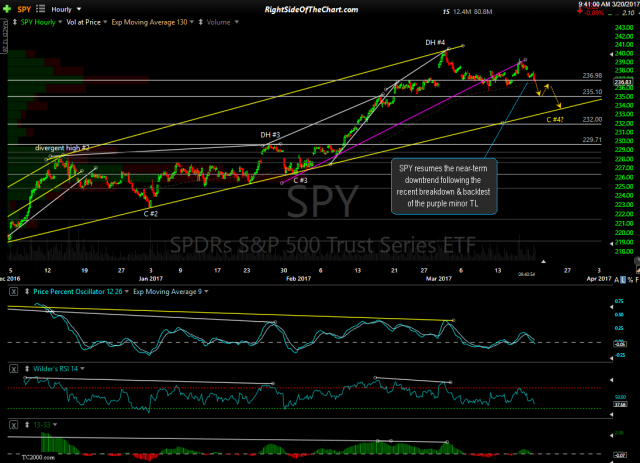Click the 12.4M volume readout
The width and height of the screenshot is (640, 463).
click(462, 12)
